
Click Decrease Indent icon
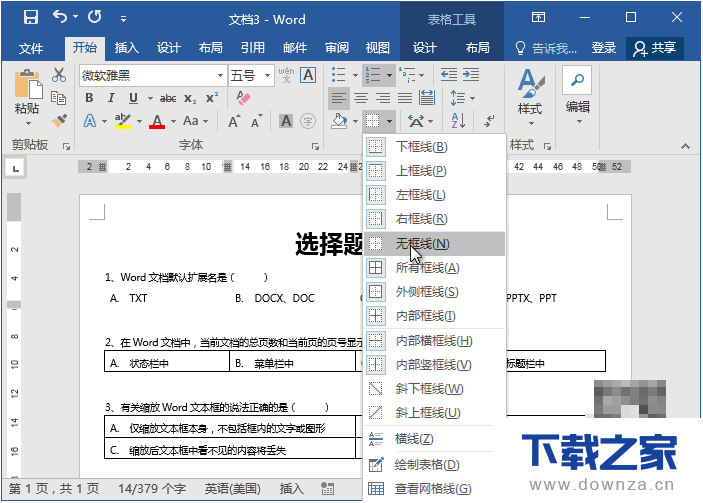[x=448, y=74]
